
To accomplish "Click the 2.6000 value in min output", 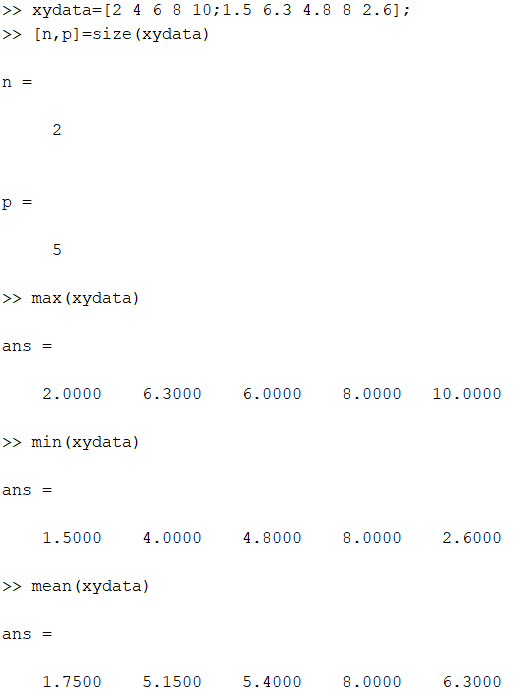I will click(472, 538).
